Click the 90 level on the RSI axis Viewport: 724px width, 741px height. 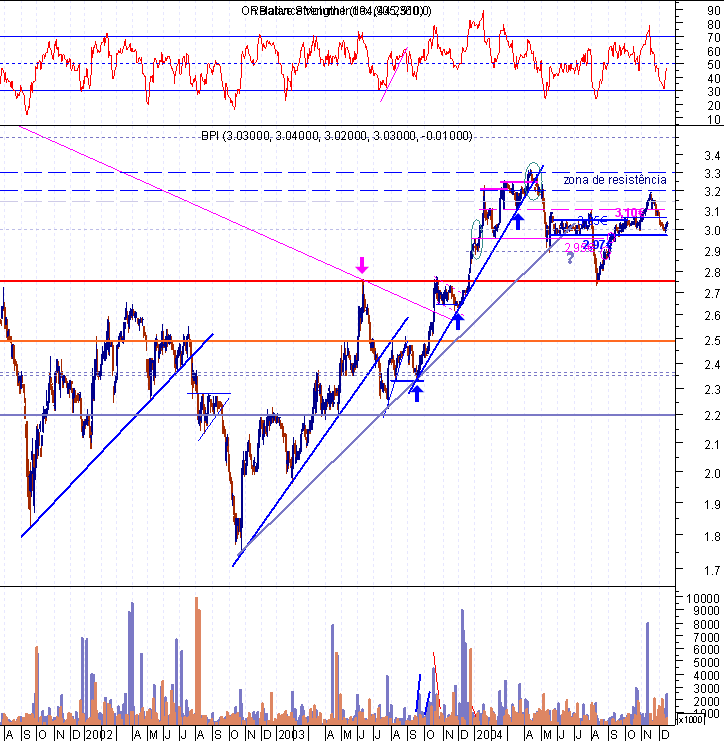pyautogui.click(x=714, y=10)
